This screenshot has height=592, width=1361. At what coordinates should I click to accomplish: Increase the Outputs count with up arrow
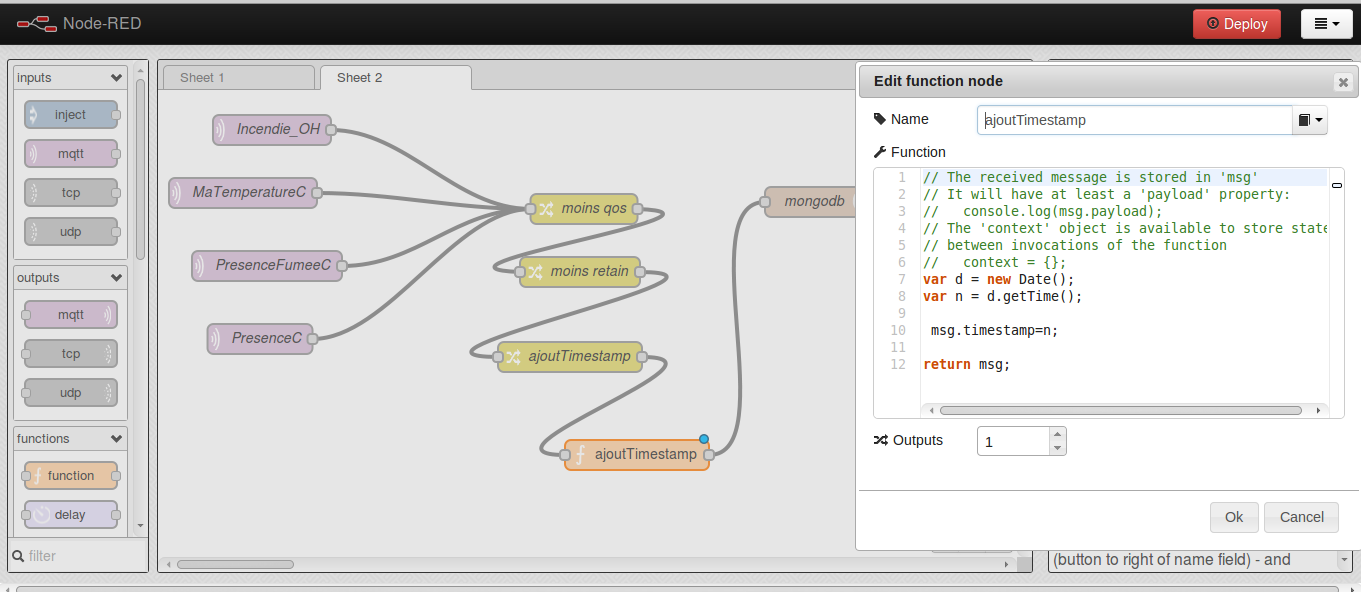point(1058,434)
